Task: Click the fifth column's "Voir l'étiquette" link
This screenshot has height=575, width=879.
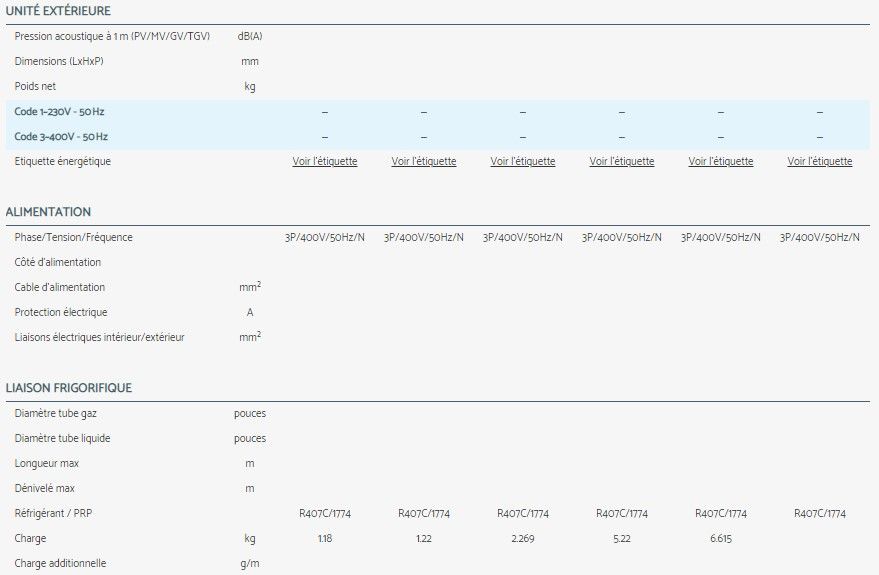Action: pyautogui.click(x=720, y=162)
